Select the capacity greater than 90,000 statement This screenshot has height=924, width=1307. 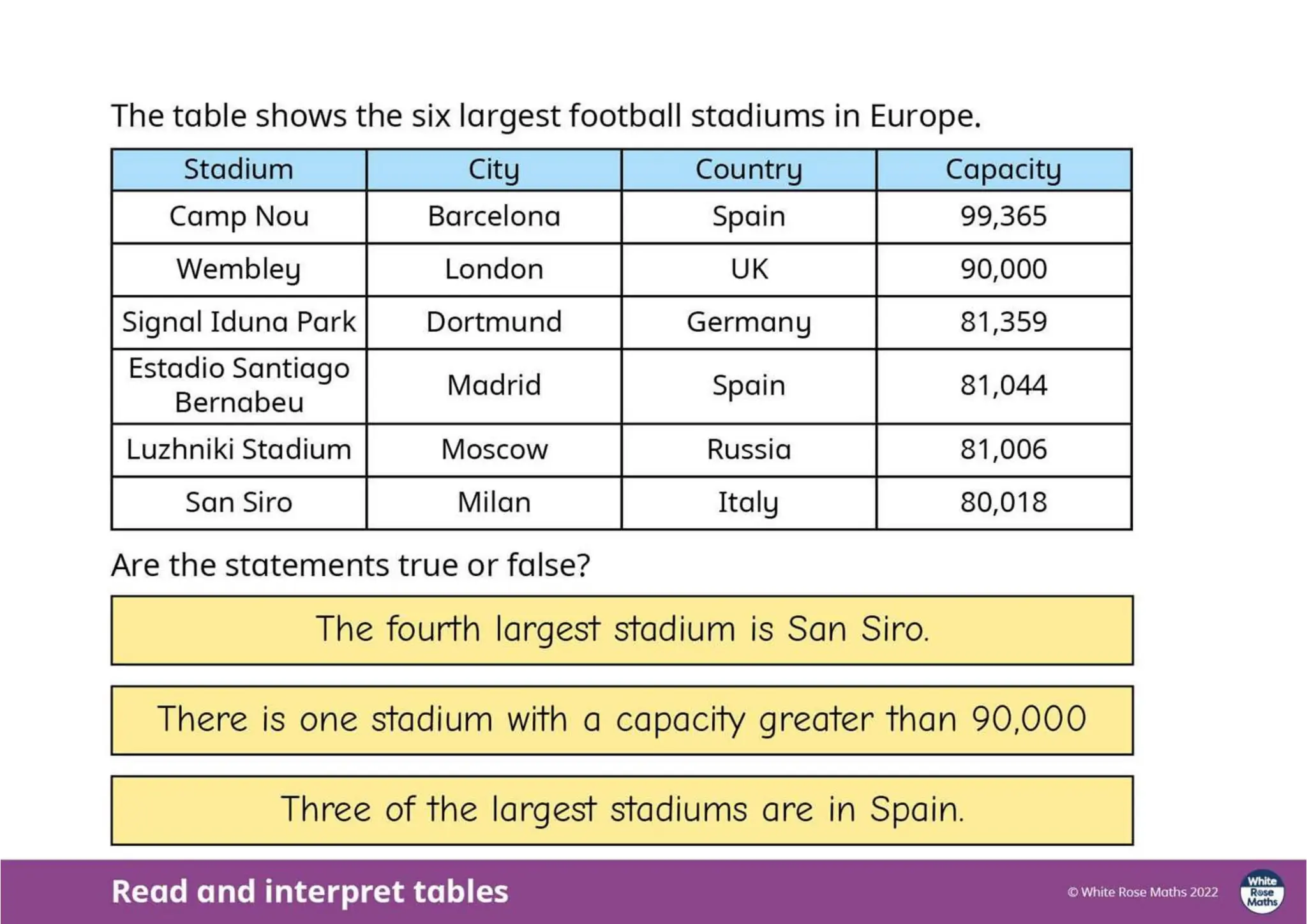coord(622,720)
